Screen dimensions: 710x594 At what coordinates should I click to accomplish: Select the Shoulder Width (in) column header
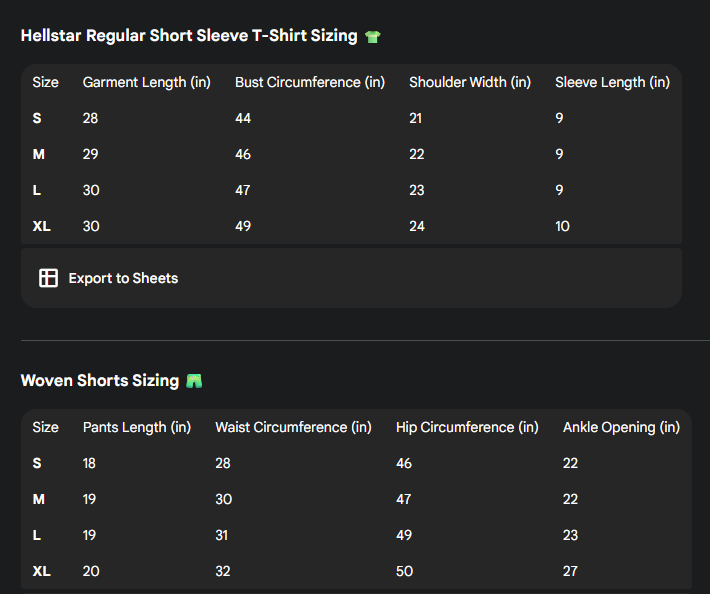(x=469, y=82)
